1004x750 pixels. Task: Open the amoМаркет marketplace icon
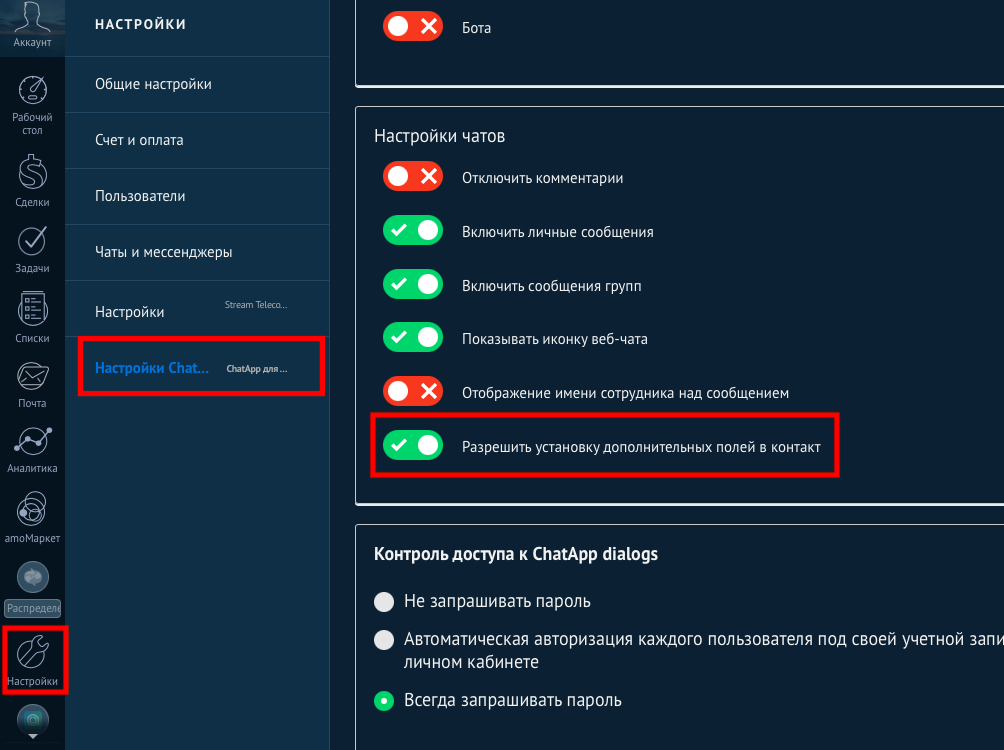point(33,509)
